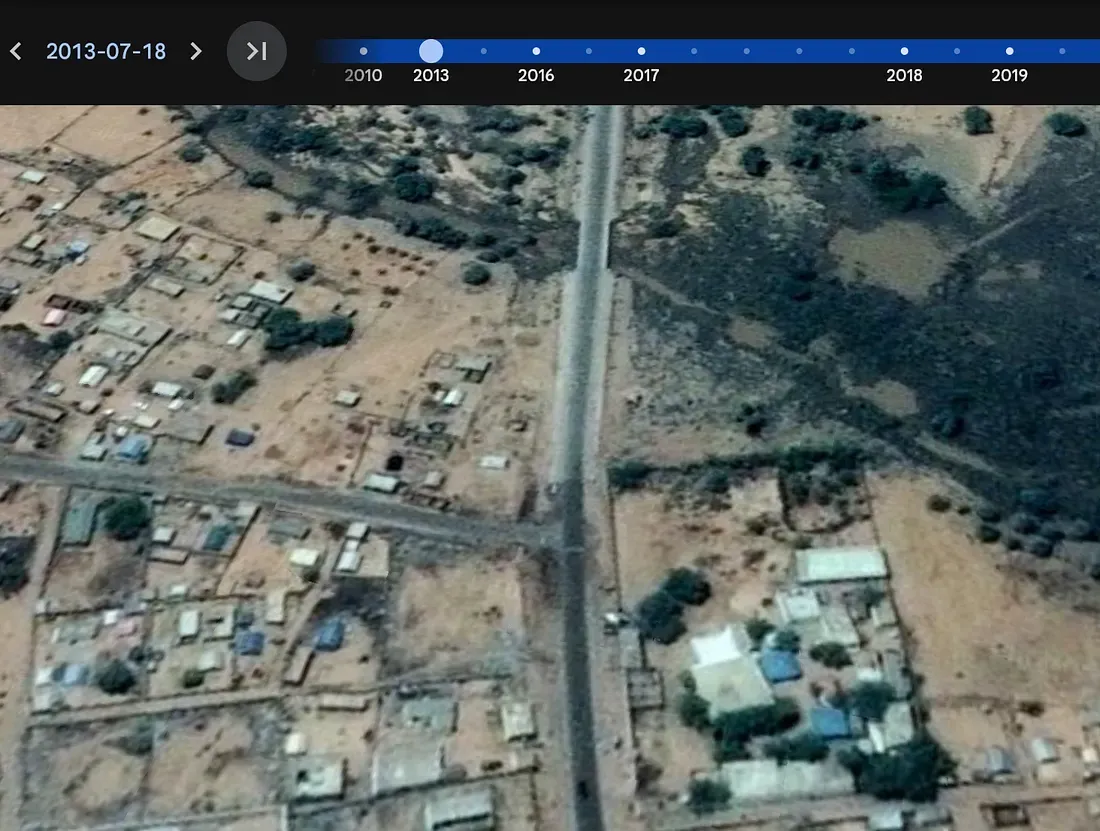Screen dimensions: 1100x831
Task: Skip to the latest imagery
Action: (257, 51)
